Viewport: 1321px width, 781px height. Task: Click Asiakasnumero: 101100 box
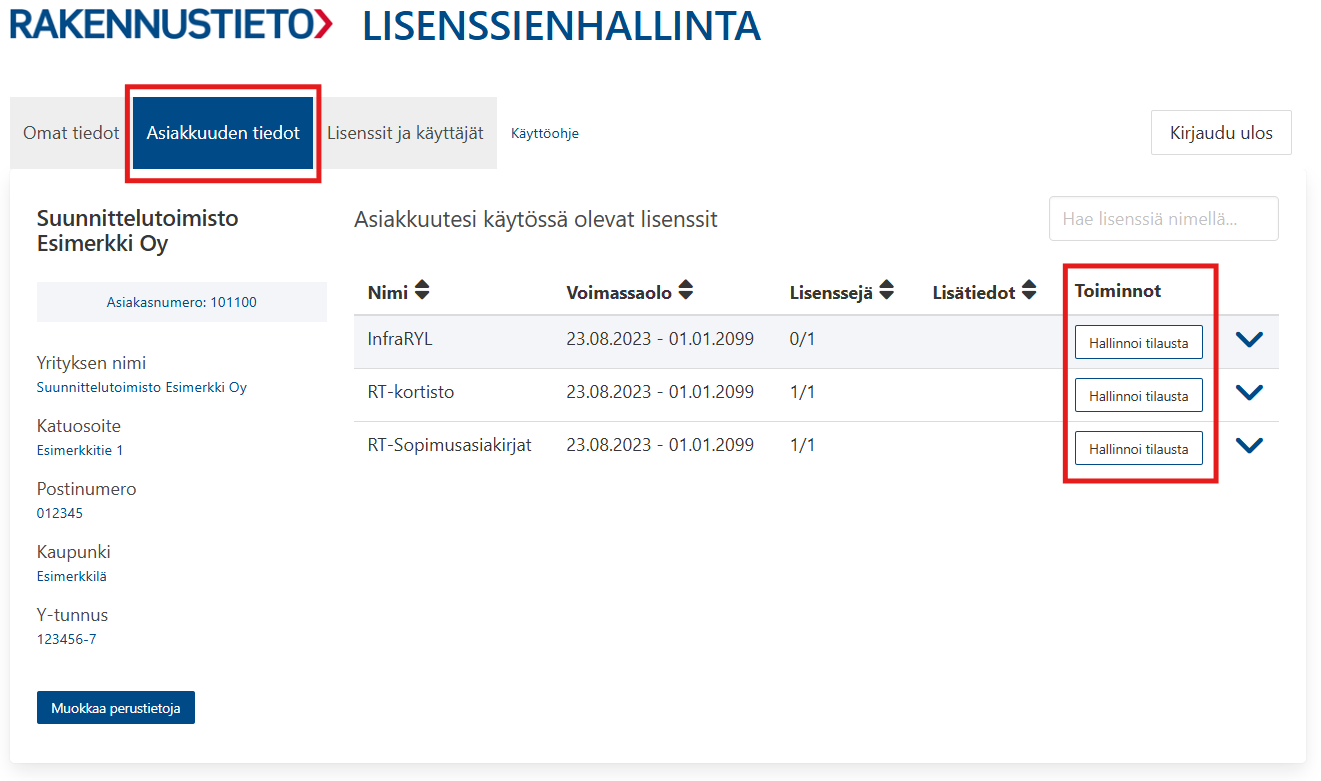(x=182, y=302)
